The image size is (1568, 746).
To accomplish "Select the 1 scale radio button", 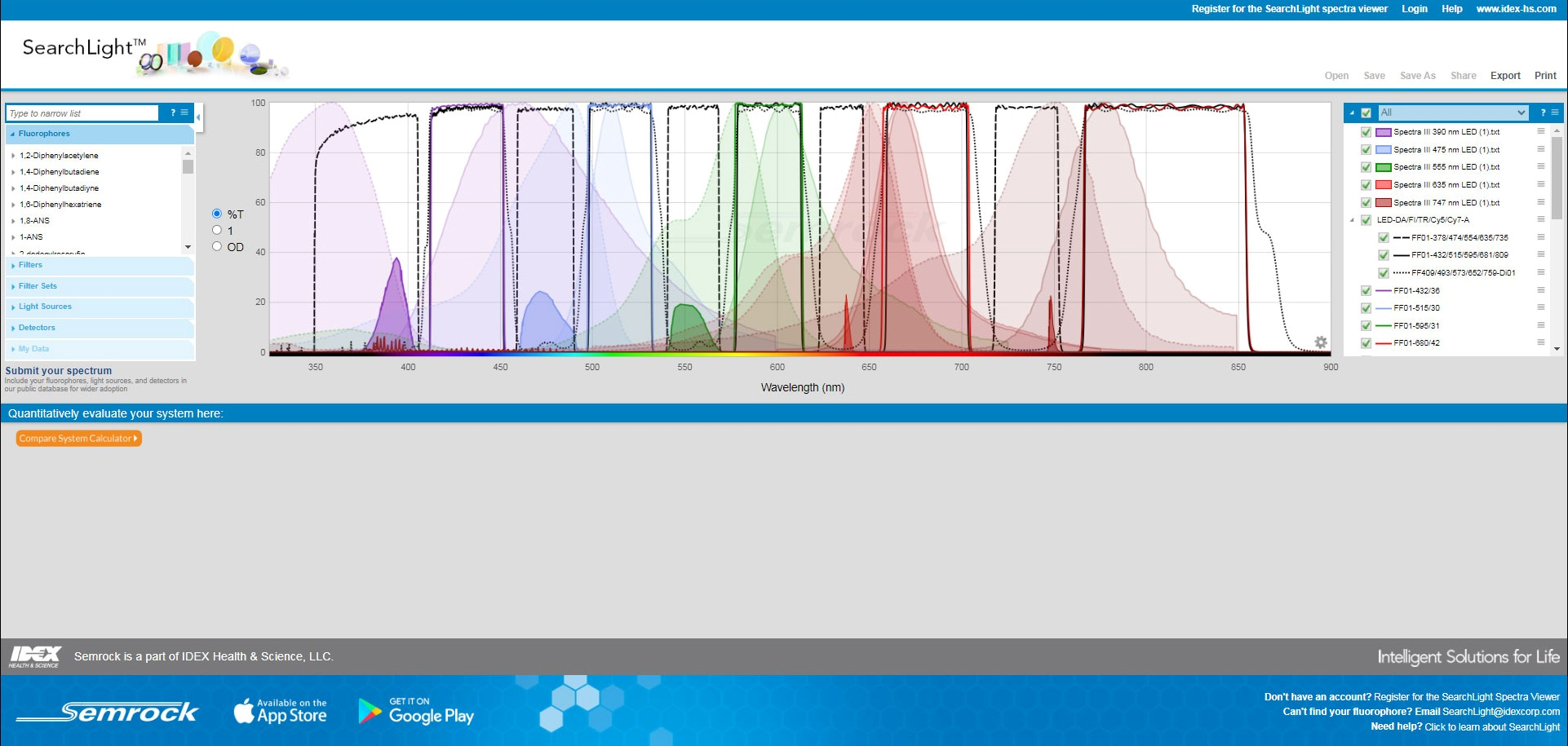I will coord(217,230).
